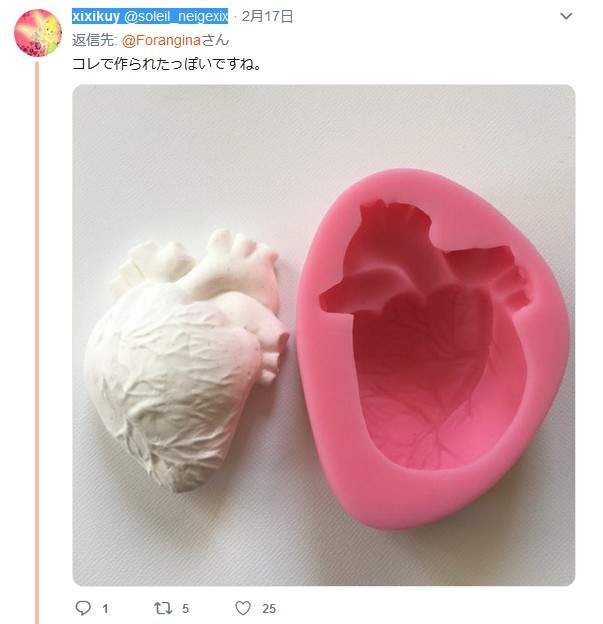Click the reply speech bubble icon
The image size is (603, 624).
click(84, 608)
